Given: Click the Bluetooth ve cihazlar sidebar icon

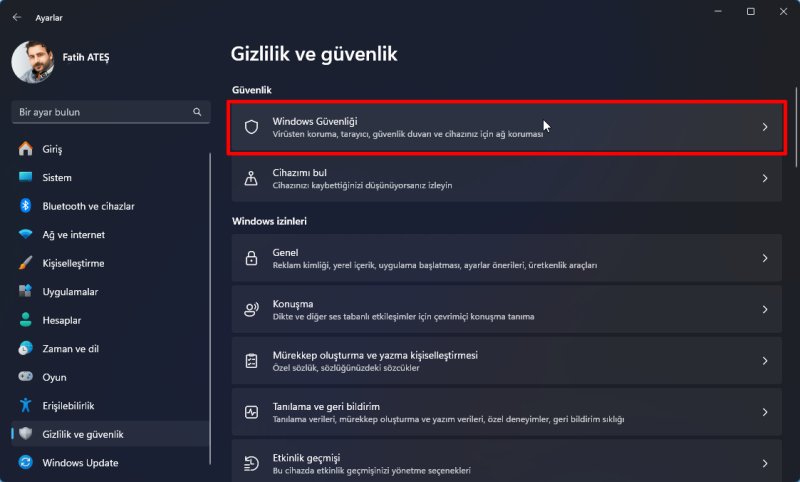Looking at the screenshot, I should tap(26, 206).
